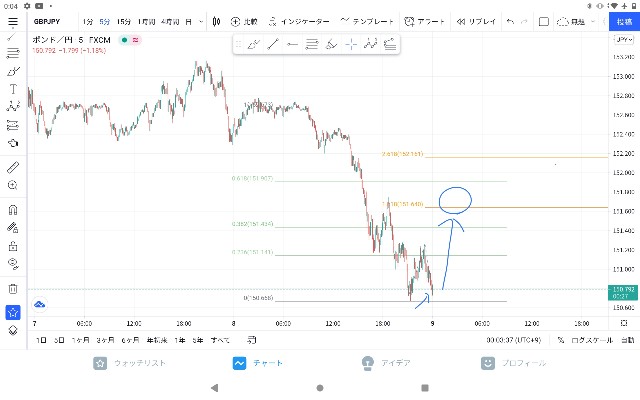Hide all drawings with eye icon

(x=13, y=264)
